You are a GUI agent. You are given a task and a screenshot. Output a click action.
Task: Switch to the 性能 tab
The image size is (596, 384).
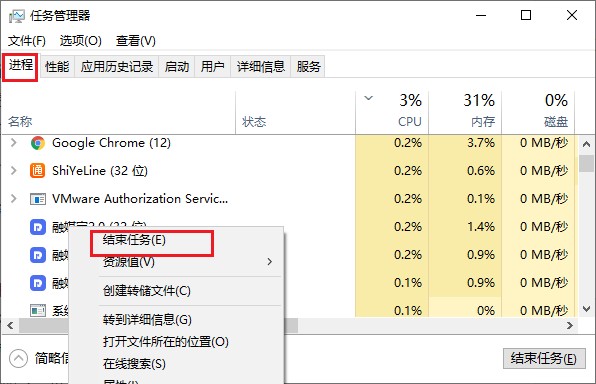[x=57, y=67]
